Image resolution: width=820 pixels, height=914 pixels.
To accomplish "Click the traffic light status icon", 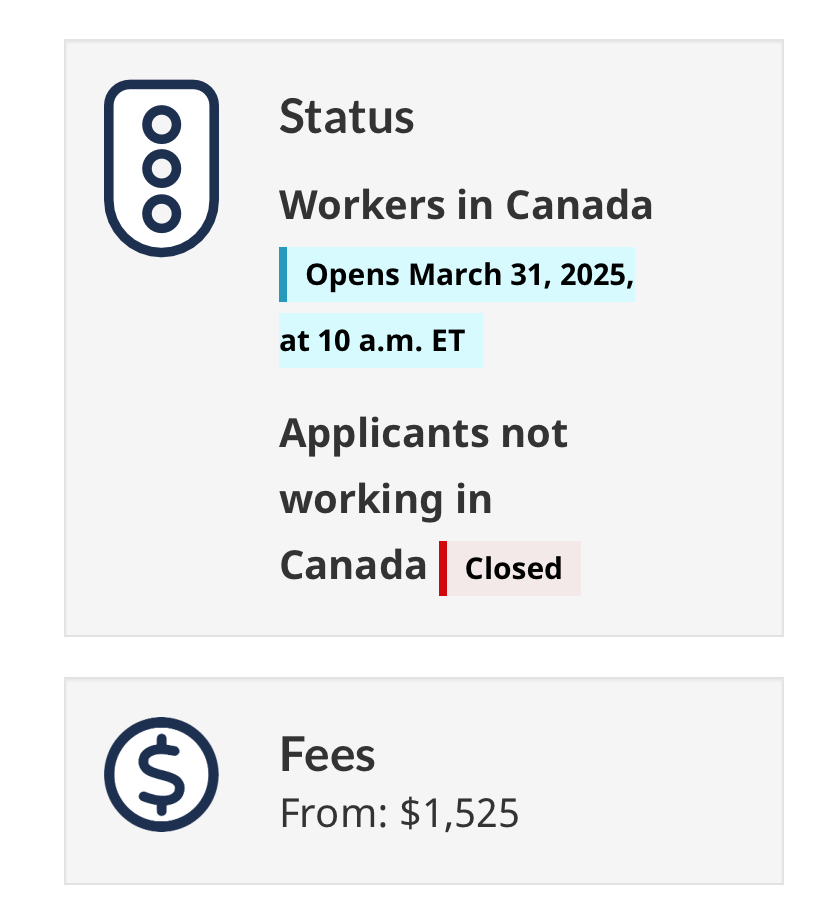I will tap(161, 168).
